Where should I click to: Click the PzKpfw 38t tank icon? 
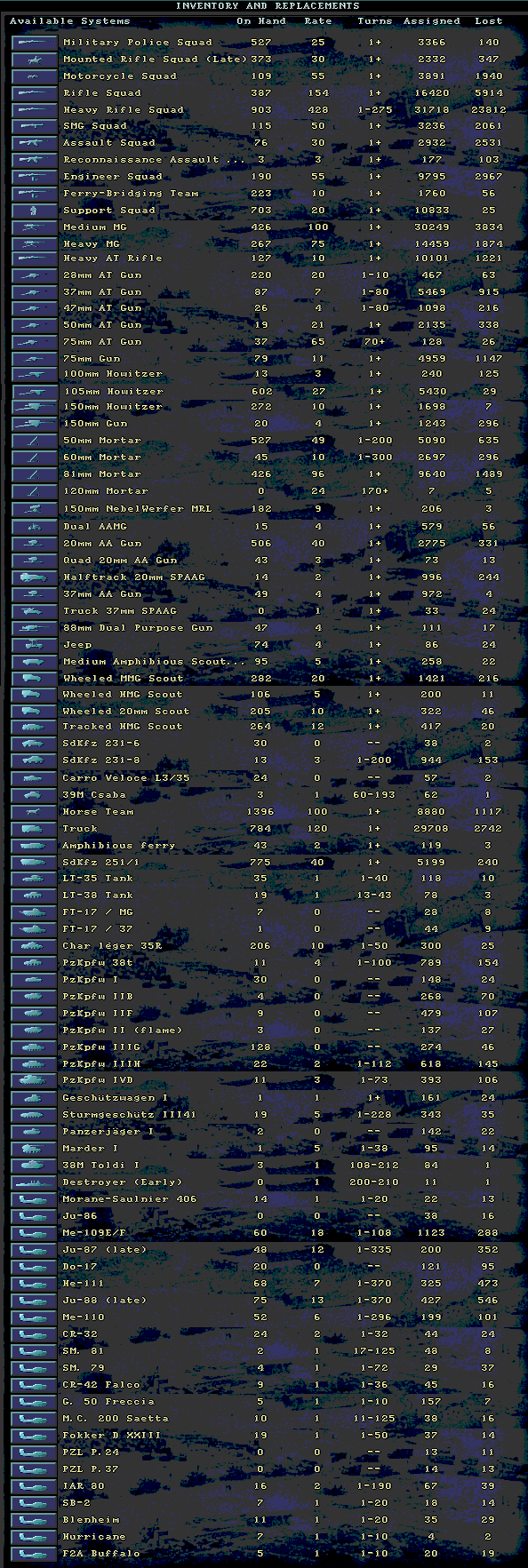tap(35, 963)
